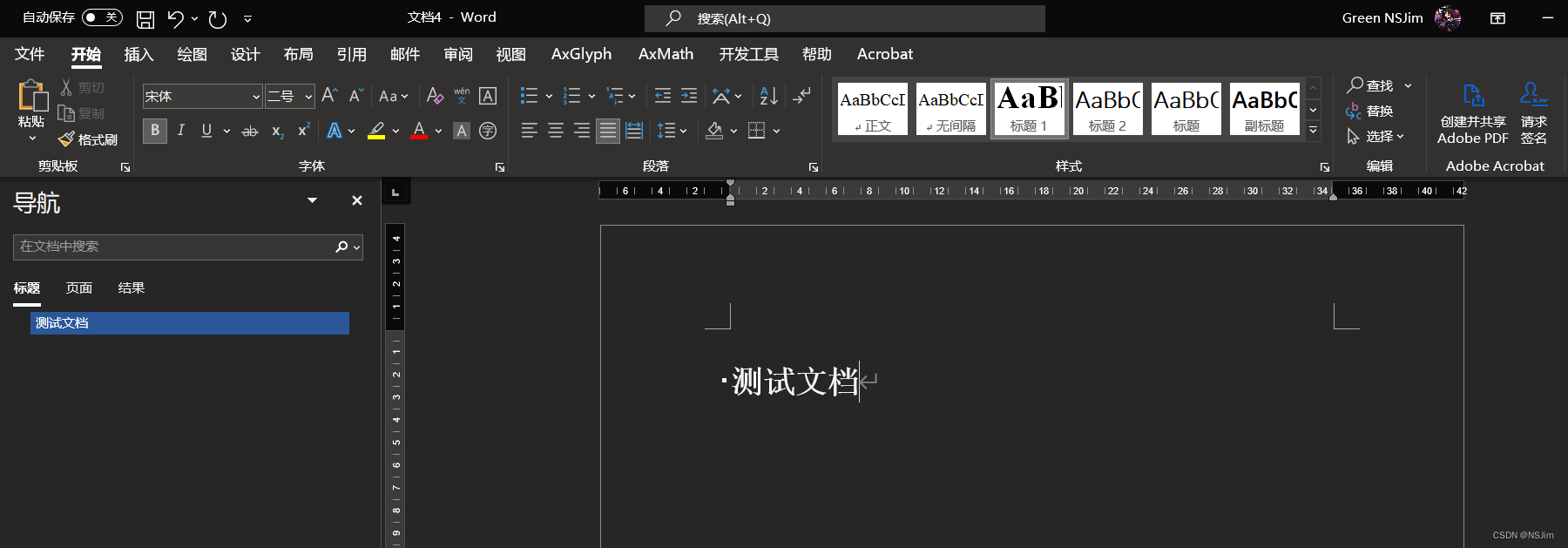Apply the Heading 1 (标题 1) style

tap(1029, 108)
